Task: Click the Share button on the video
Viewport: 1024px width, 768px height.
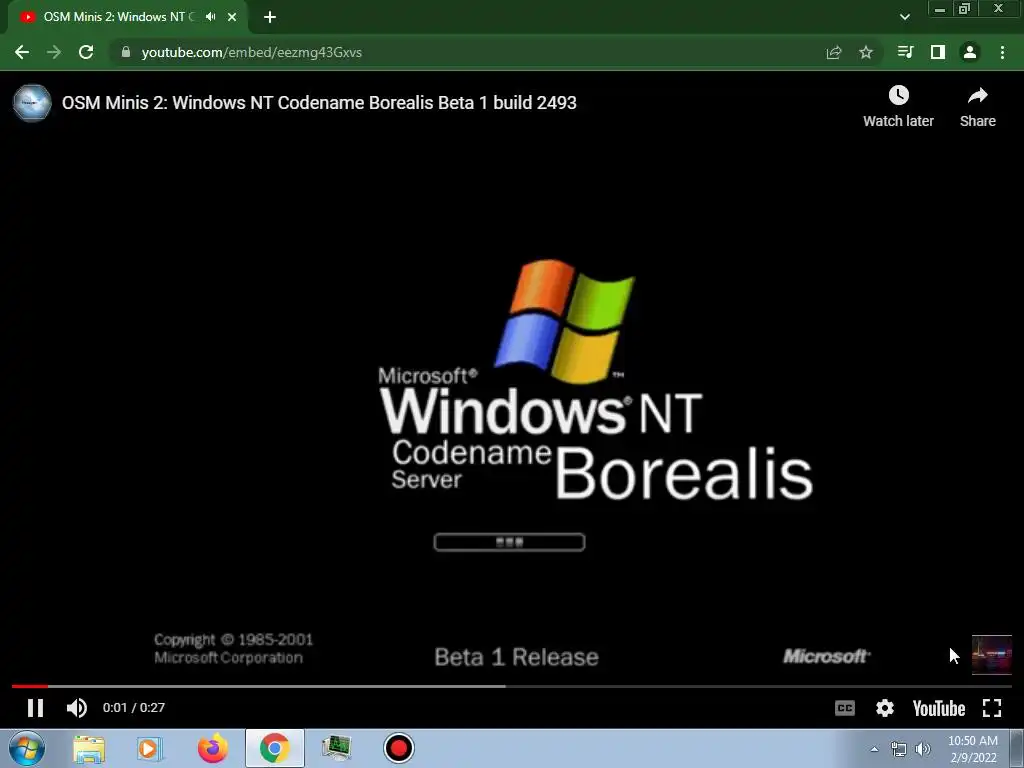Action: 978,106
